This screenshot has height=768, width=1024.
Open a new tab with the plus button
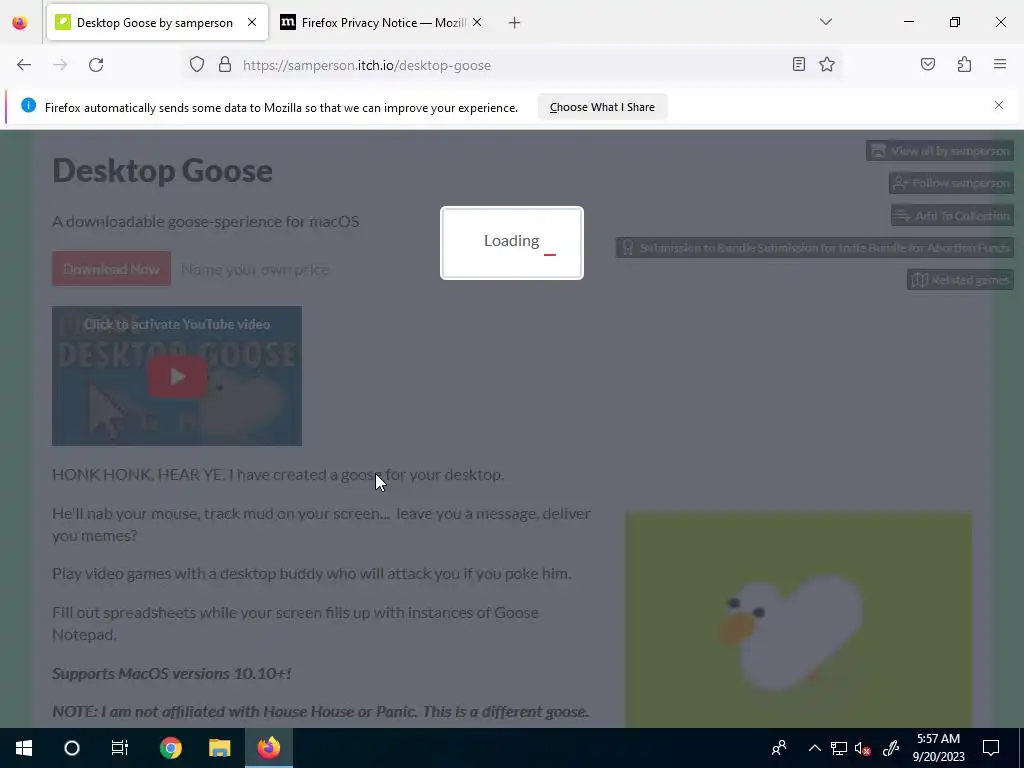[x=515, y=23]
